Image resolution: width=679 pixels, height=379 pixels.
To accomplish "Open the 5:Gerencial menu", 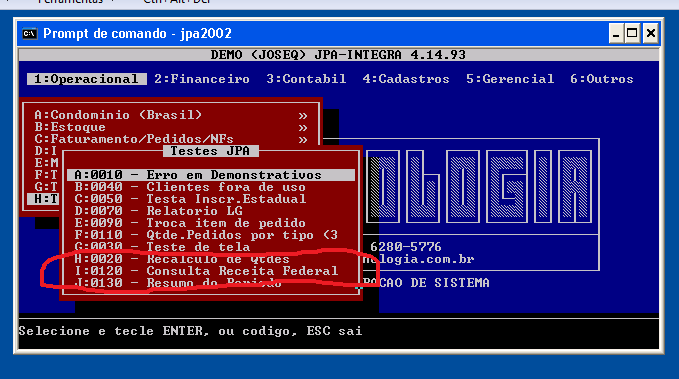I will (510, 79).
